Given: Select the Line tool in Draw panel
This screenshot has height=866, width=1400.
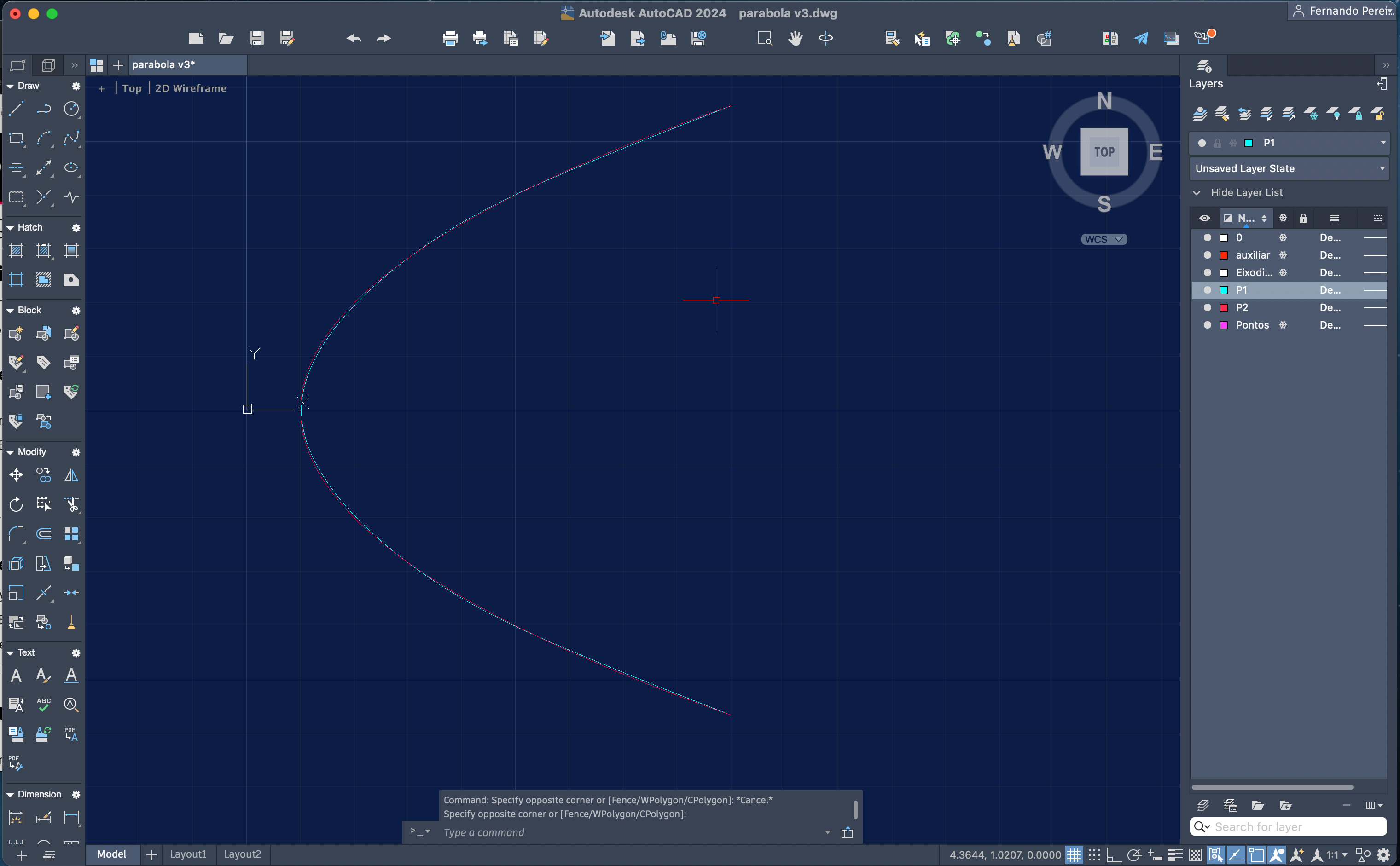Looking at the screenshot, I should tap(15, 108).
